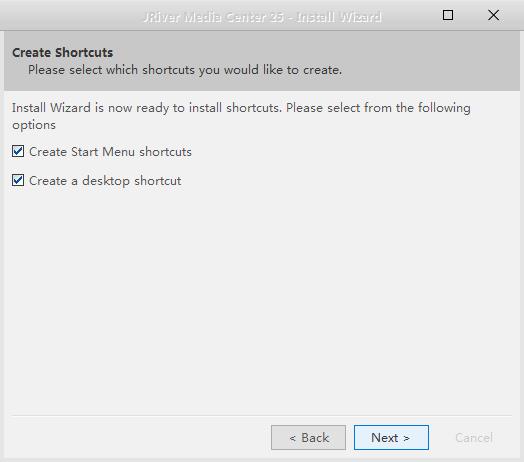
Task: Click the left arrow symbol in the Back button
Action: 293,438
